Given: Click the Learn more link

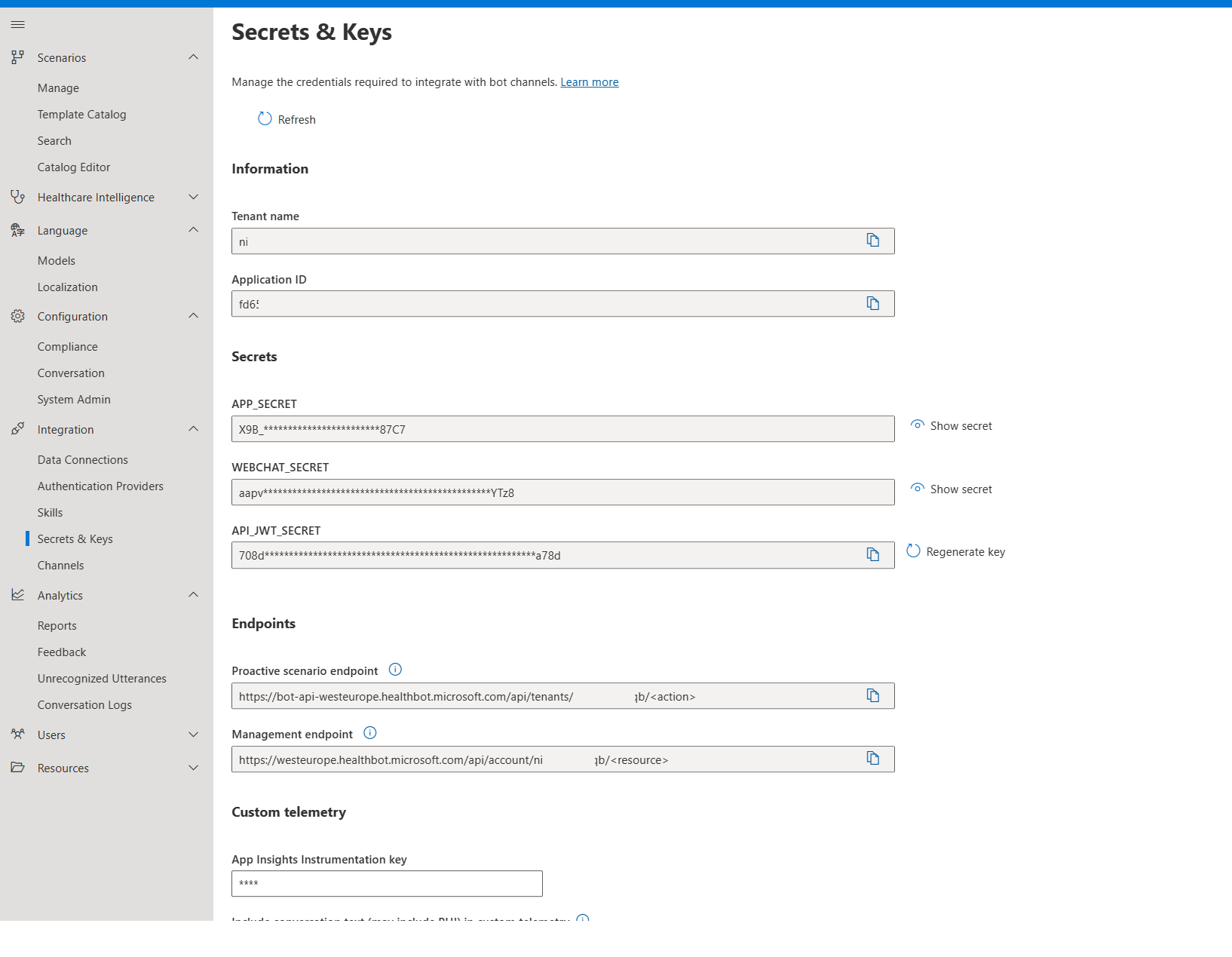Looking at the screenshot, I should coord(589,81).
